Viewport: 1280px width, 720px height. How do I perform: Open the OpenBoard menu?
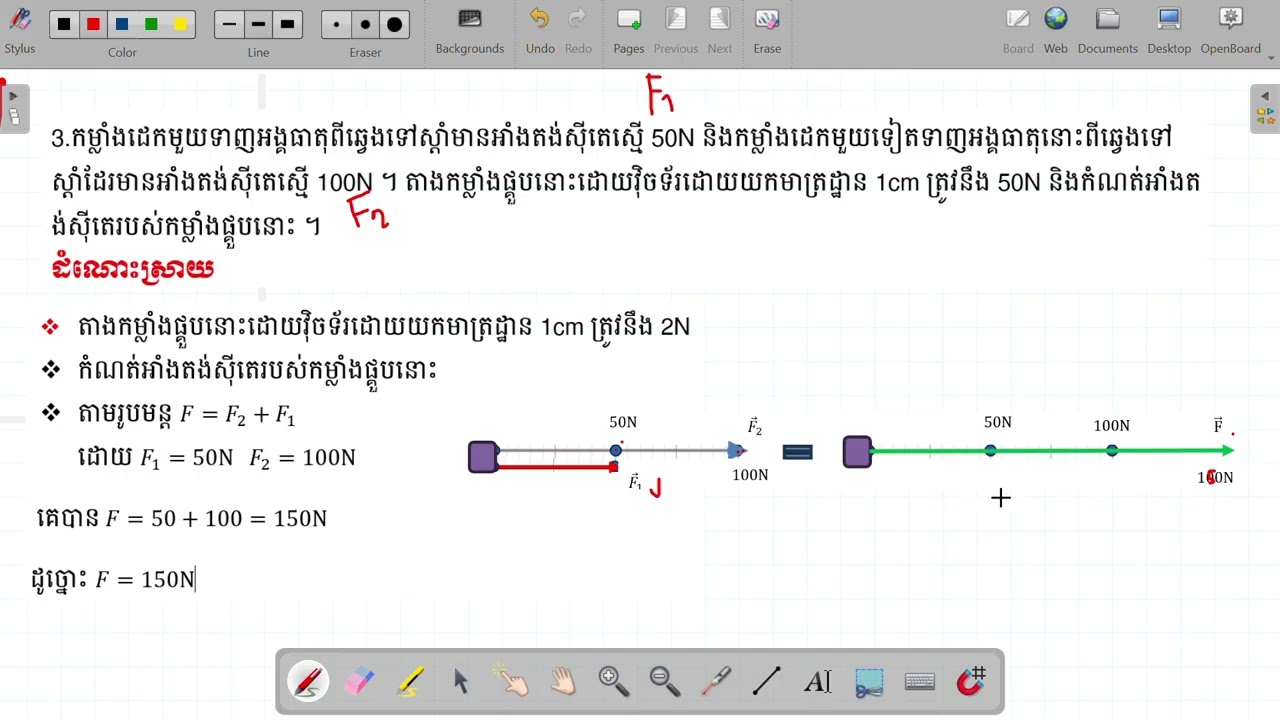point(1231,30)
